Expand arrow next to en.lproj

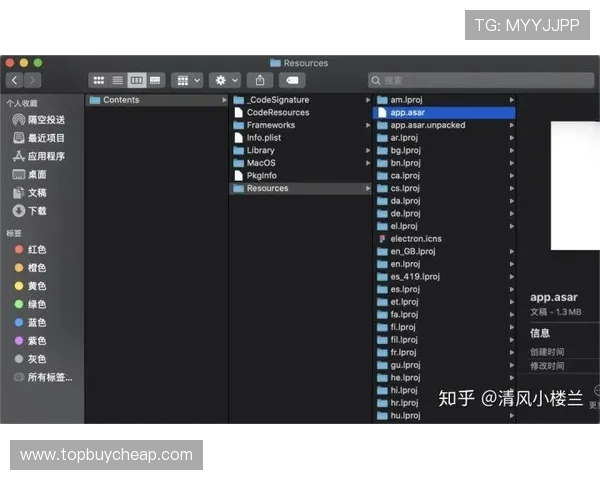point(512,264)
